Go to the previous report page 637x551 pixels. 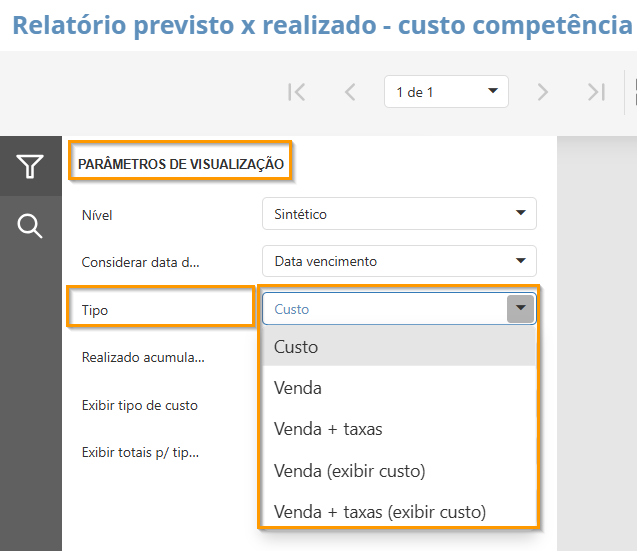tap(350, 92)
